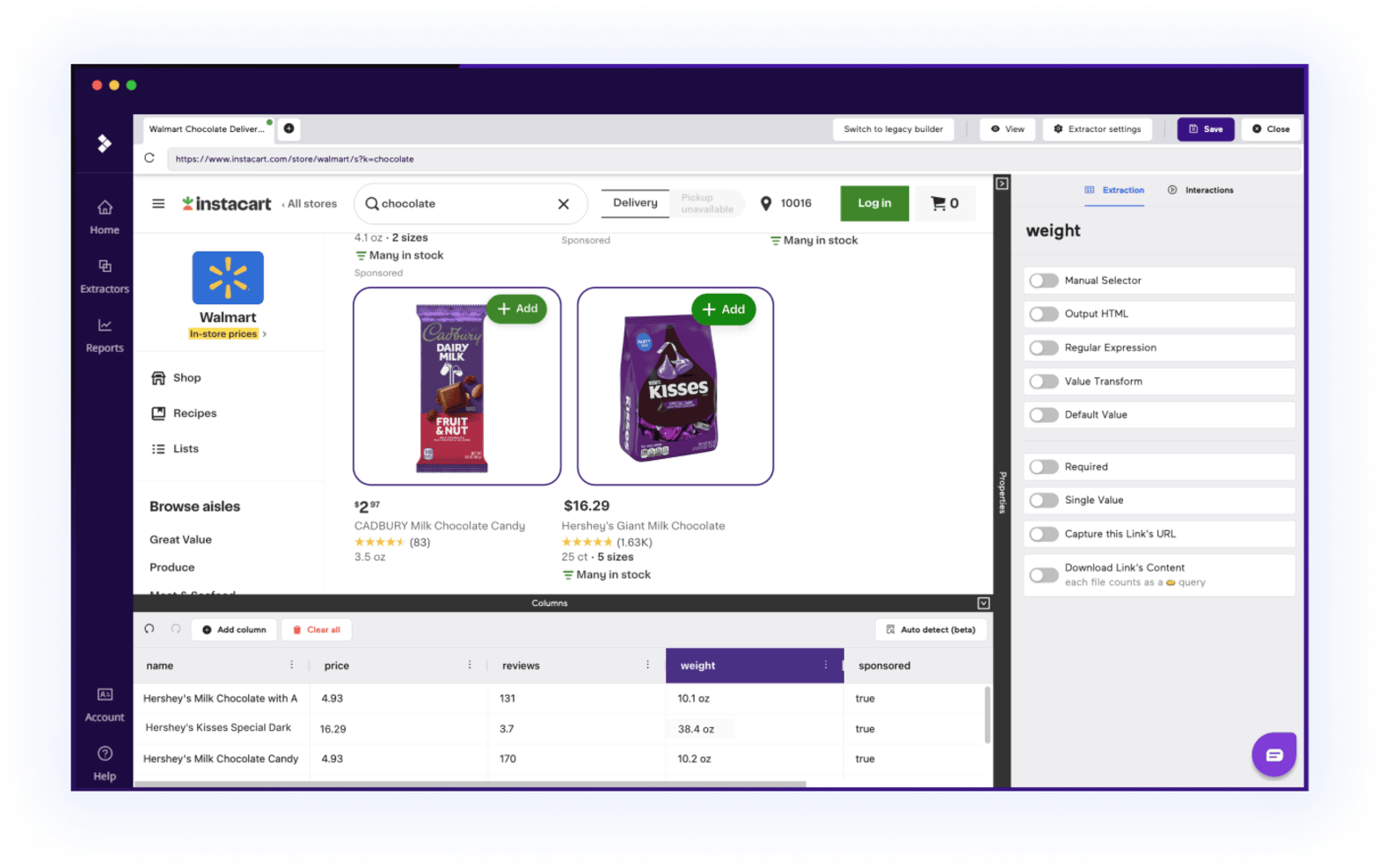Click the data table horizontal scrollbar
1379x868 pixels.
tap(470, 783)
